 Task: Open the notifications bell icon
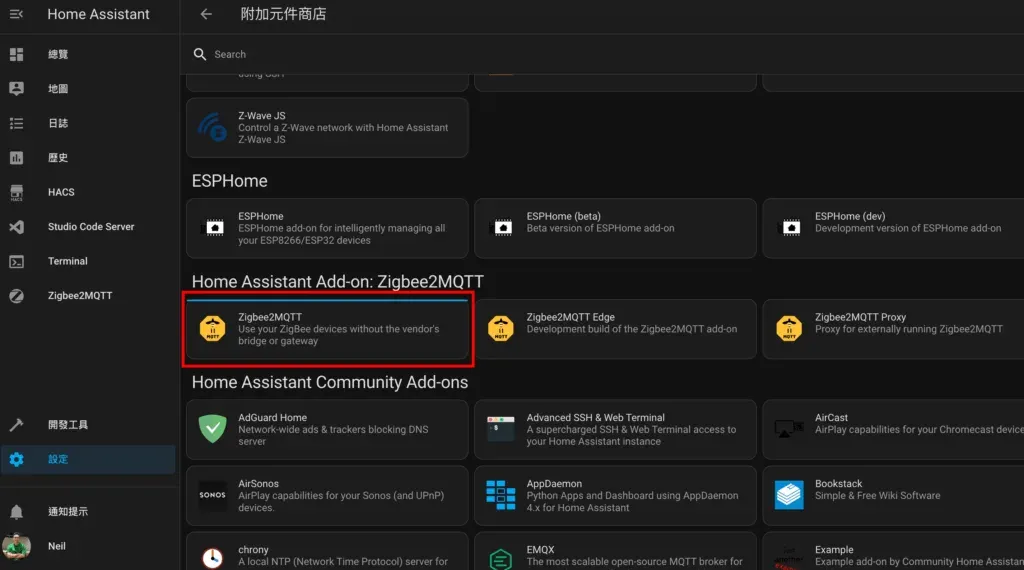click(16, 512)
